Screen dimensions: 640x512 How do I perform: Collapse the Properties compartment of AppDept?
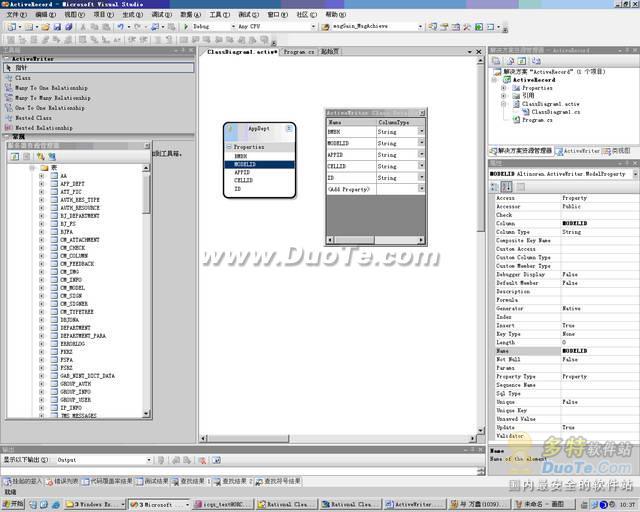tap(229, 147)
